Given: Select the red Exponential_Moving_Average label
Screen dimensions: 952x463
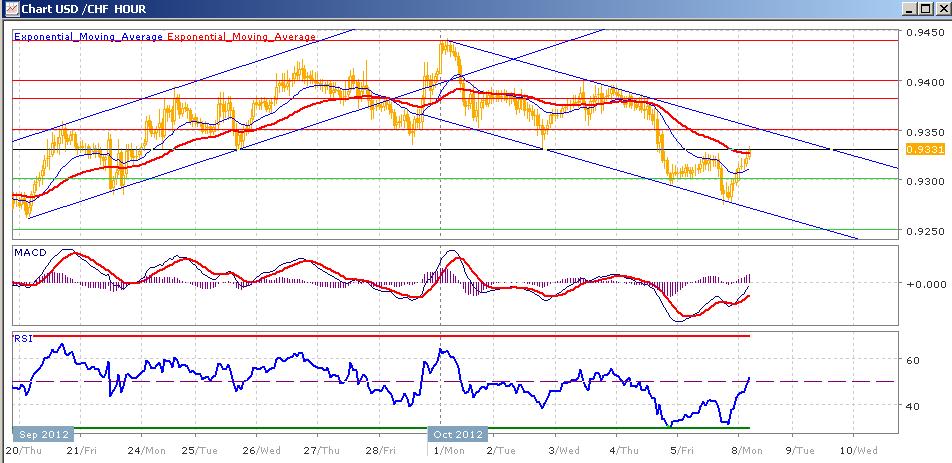Looking at the screenshot, I should coord(241,37).
